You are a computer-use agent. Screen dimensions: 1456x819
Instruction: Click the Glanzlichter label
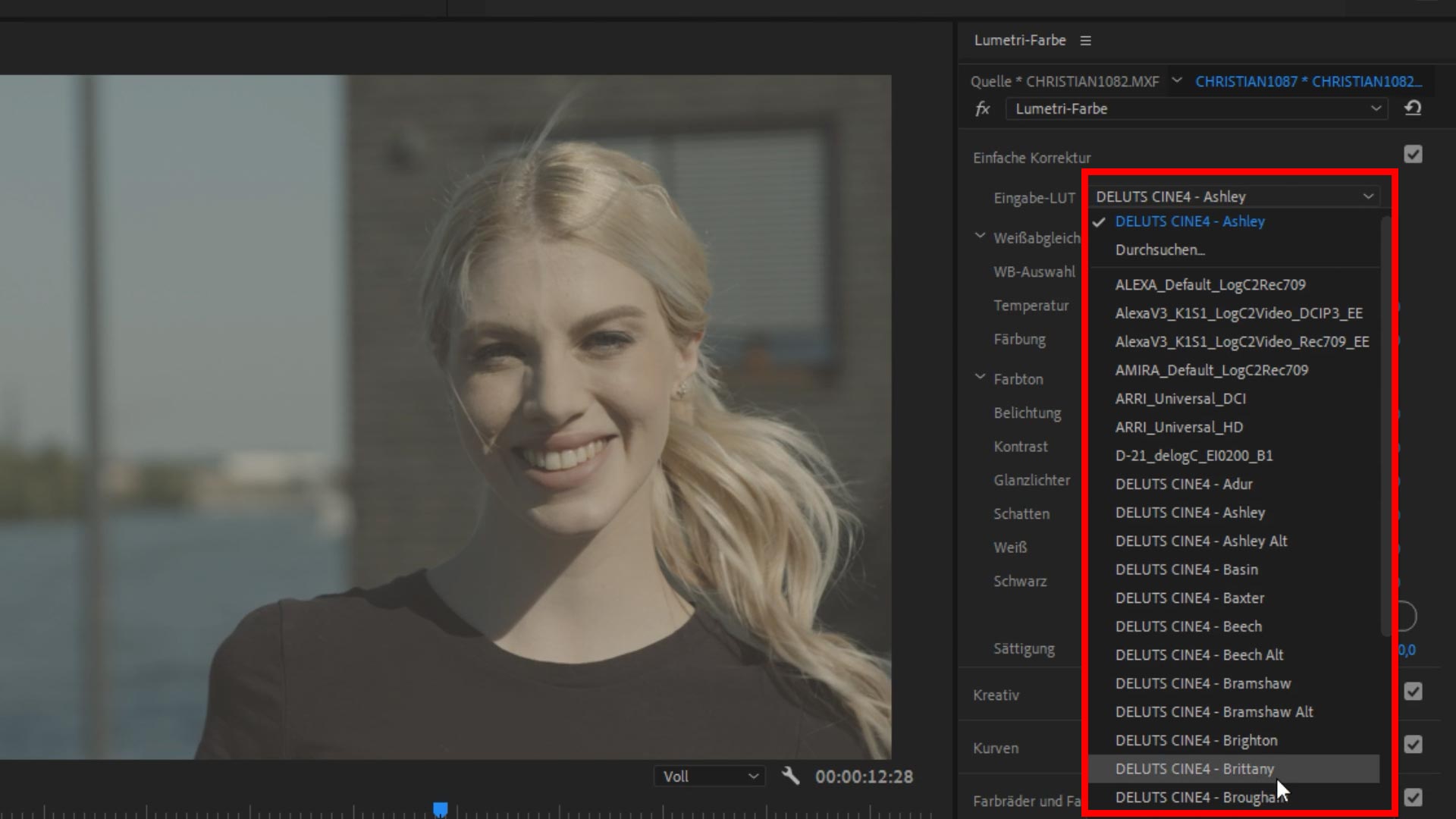click(x=1032, y=480)
